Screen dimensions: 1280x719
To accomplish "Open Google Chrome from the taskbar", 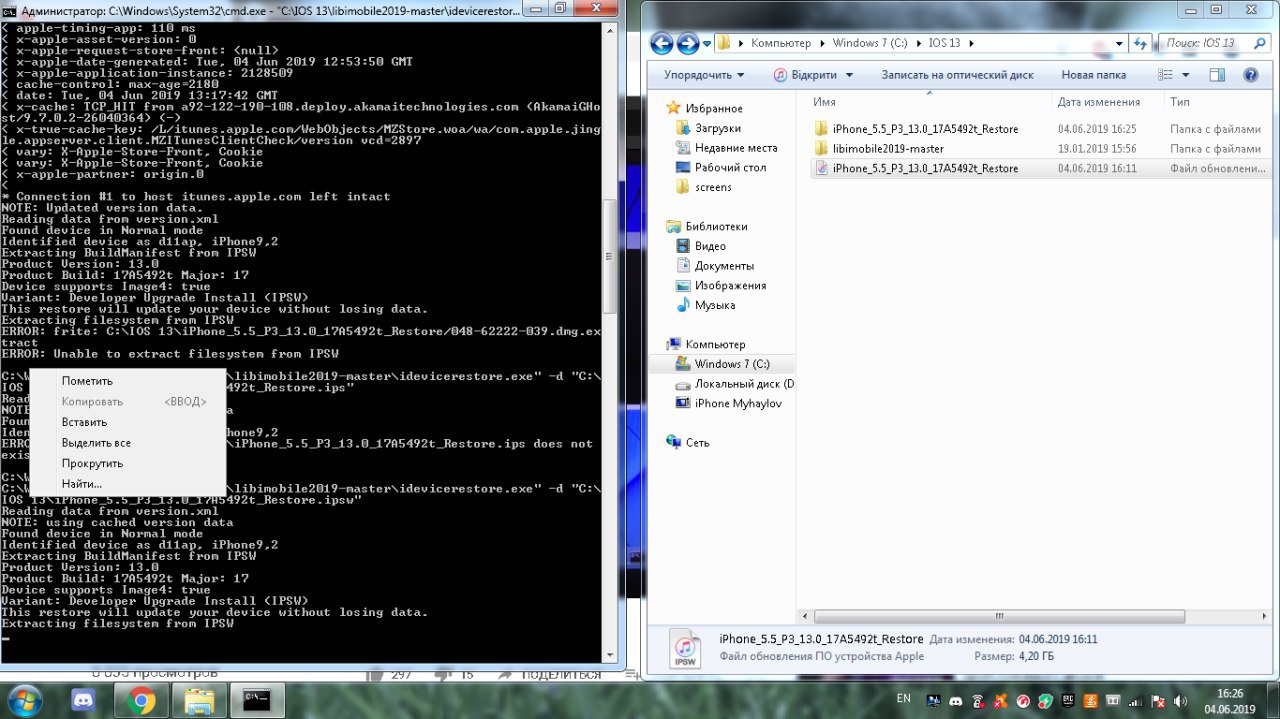I will 141,701.
